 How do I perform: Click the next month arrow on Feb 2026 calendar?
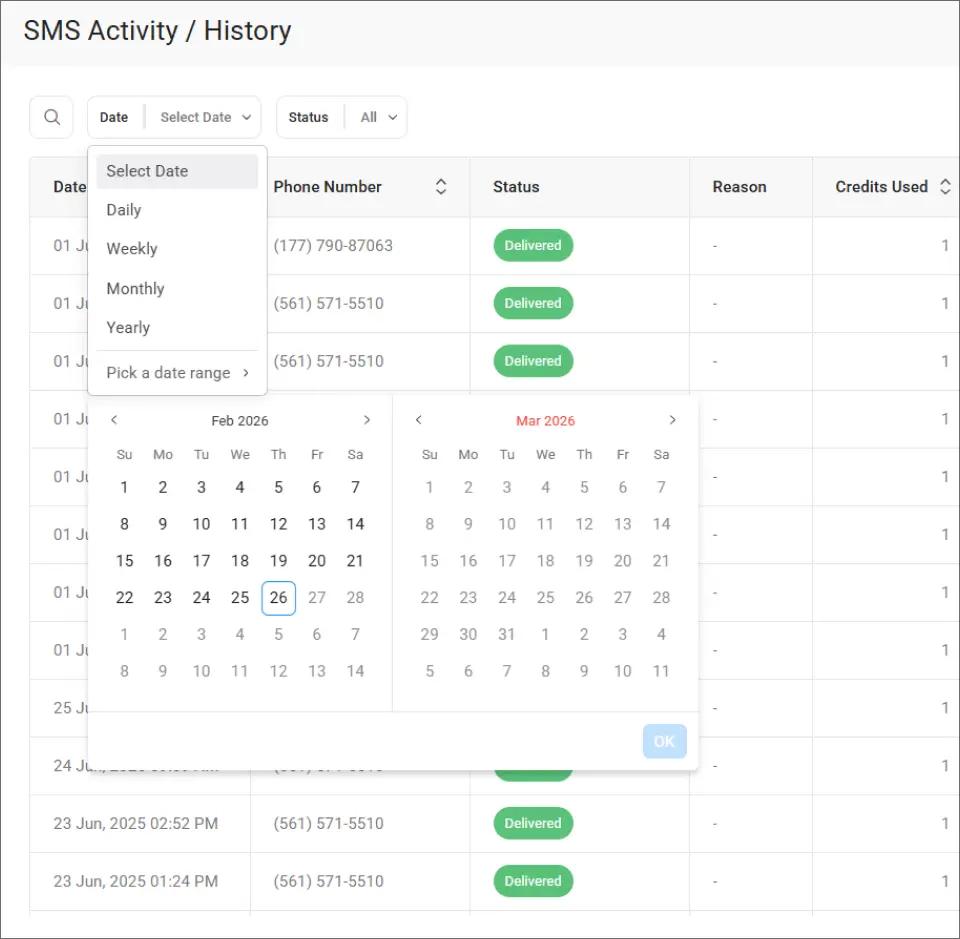(367, 420)
